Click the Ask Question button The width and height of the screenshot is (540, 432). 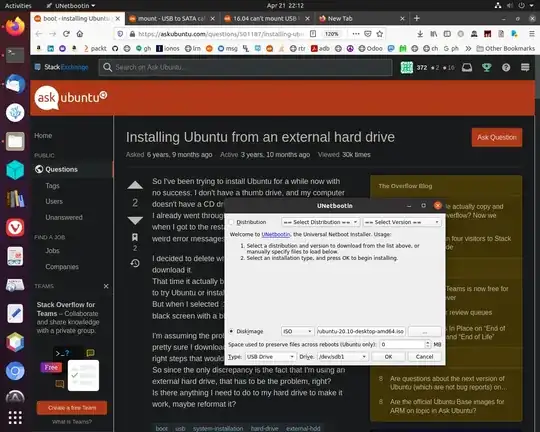pyautogui.click(x=497, y=137)
